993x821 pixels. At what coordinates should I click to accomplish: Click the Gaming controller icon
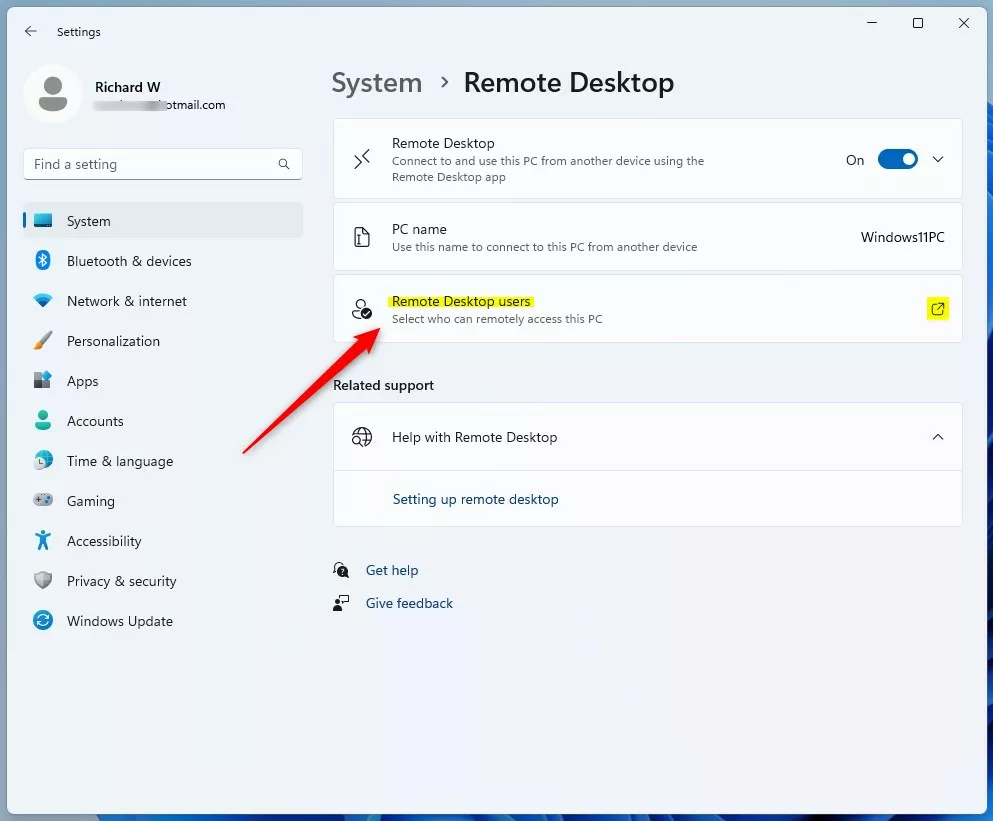(x=42, y=500)
